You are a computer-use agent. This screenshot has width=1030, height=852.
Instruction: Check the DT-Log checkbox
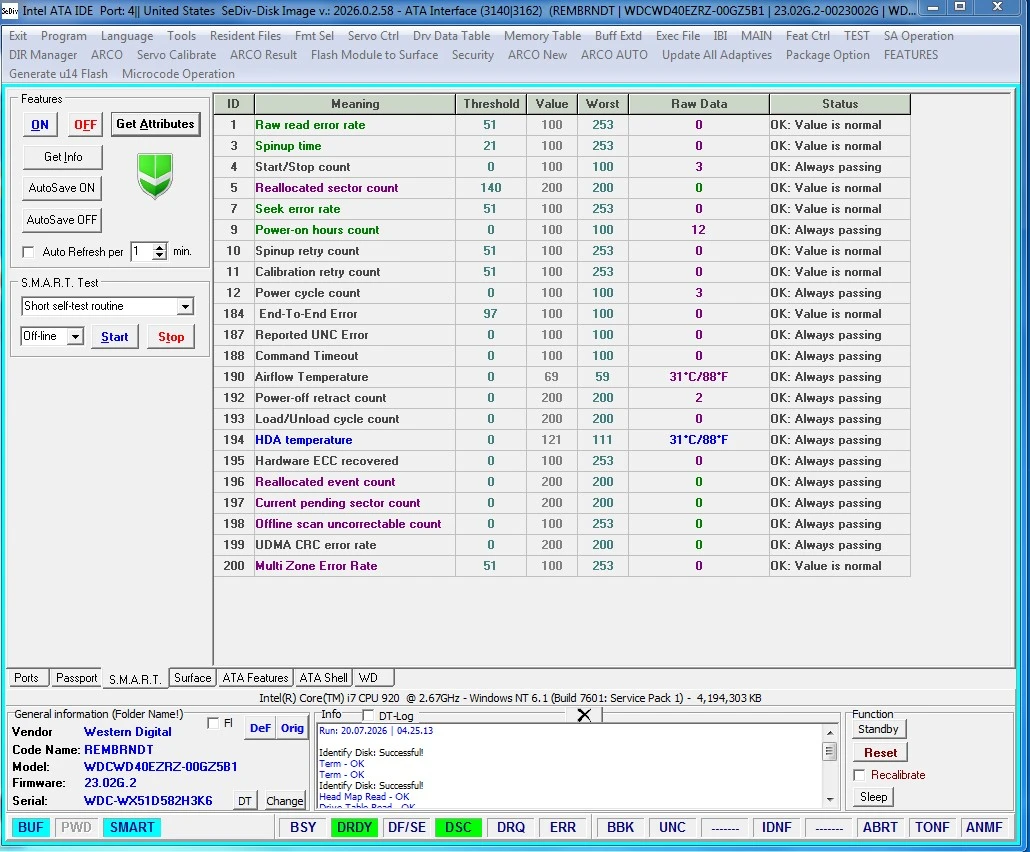[x=368, y=715]
